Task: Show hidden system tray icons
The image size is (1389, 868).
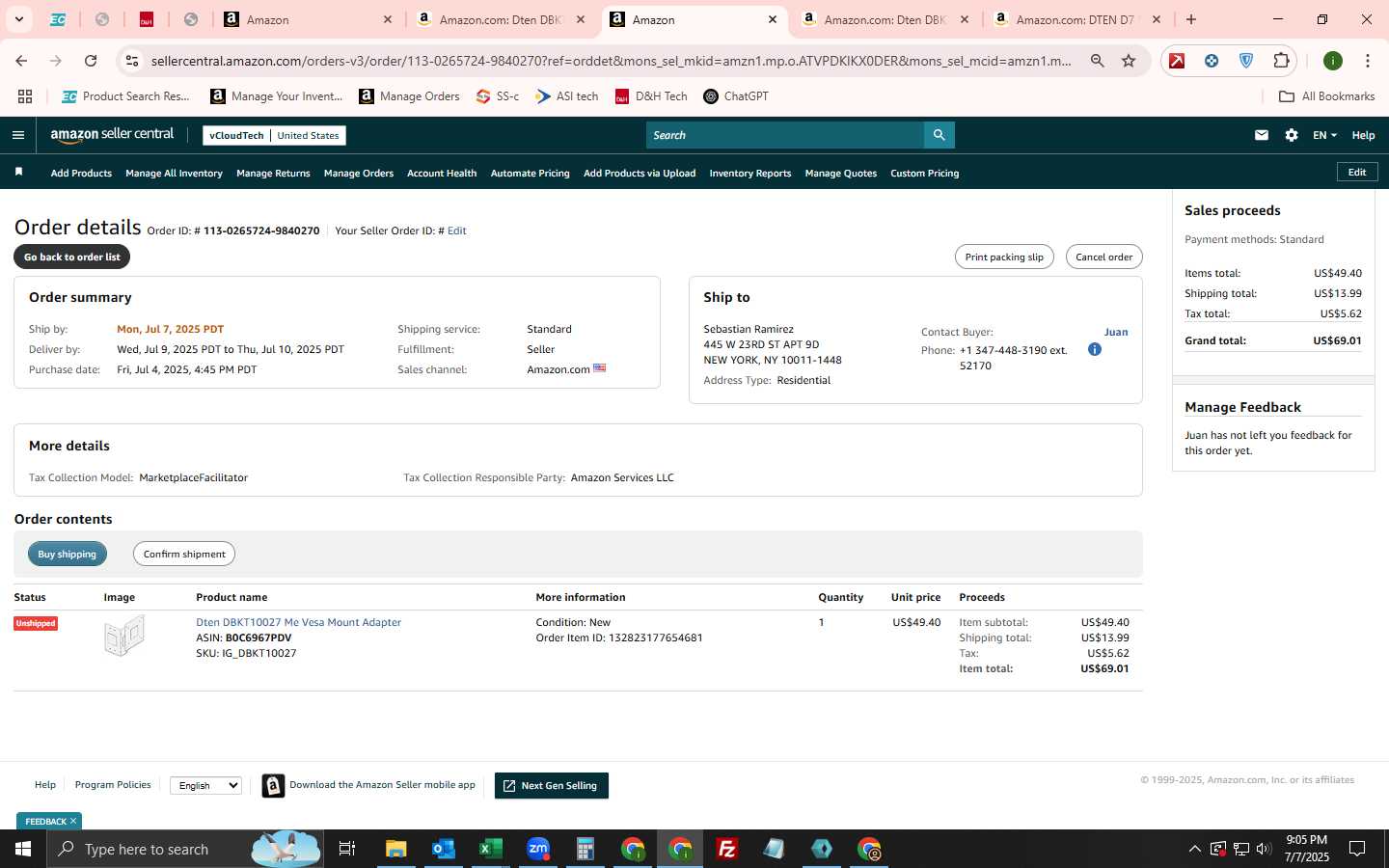Action: 1194,849
